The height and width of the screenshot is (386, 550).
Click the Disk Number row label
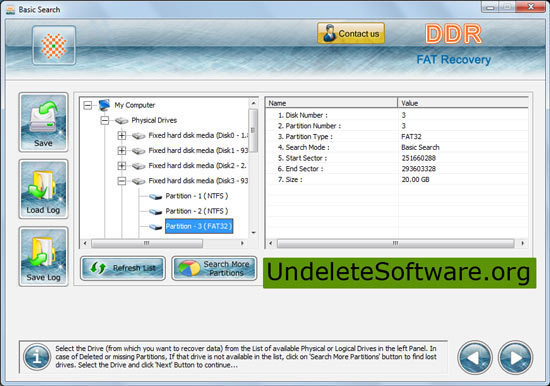coord(303,115)
